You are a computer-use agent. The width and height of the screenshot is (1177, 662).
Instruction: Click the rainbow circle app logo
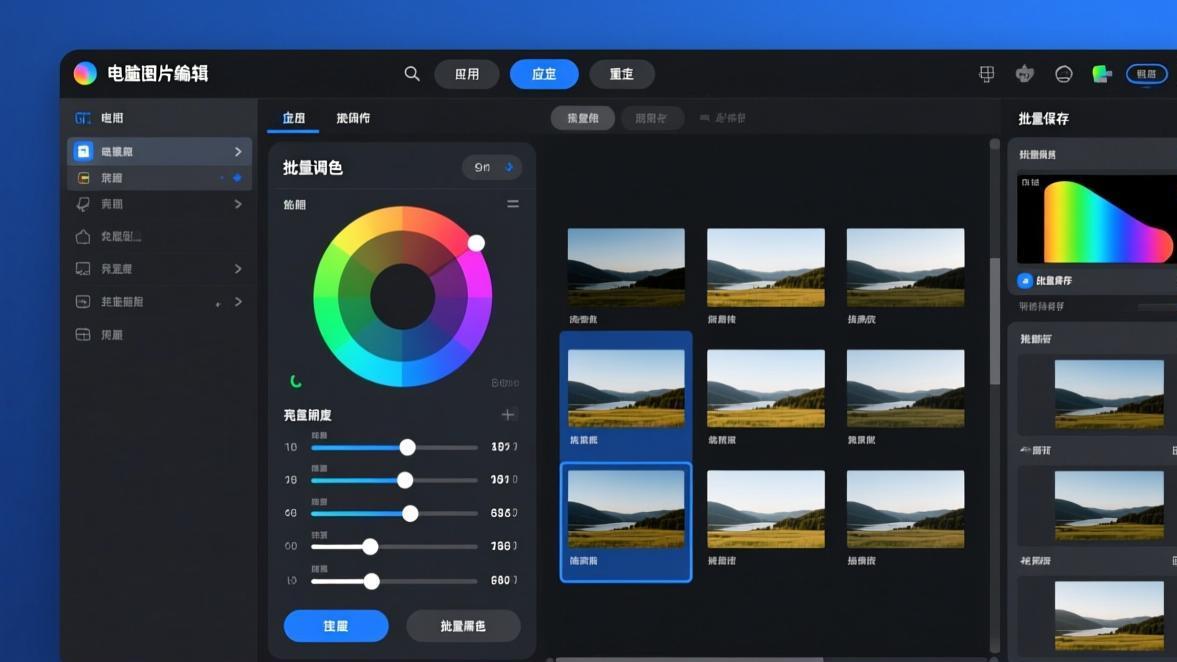[x=85, y=74]
